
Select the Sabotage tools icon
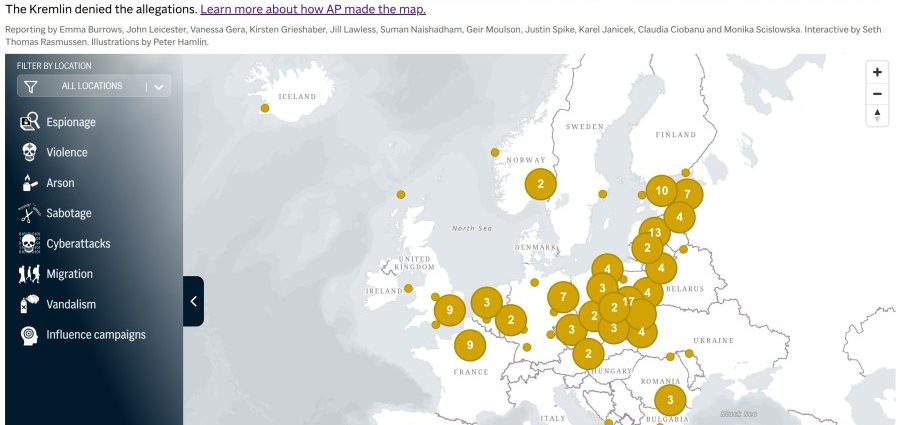point(29,213)
